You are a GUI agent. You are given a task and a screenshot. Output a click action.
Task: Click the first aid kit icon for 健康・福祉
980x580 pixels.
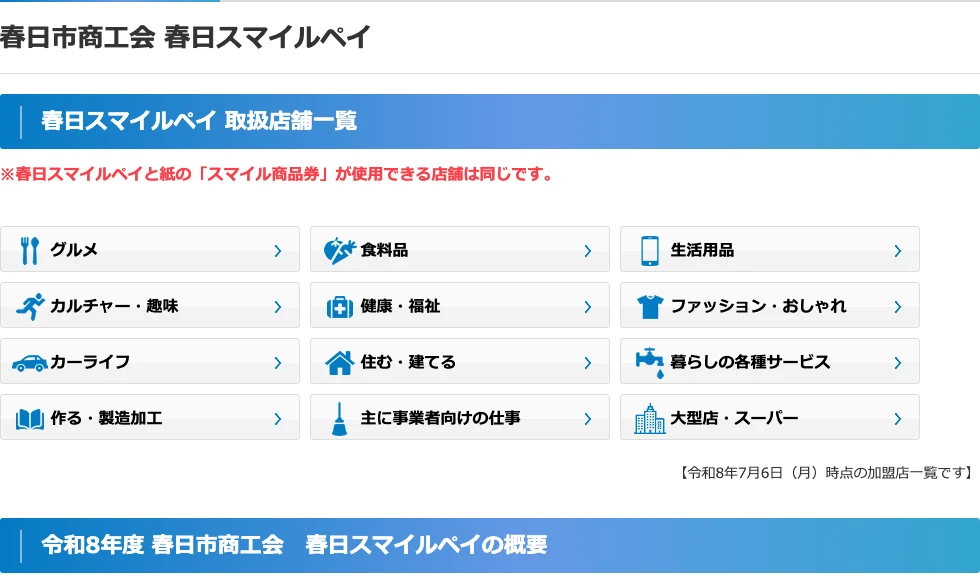click(x=339, y=307)
